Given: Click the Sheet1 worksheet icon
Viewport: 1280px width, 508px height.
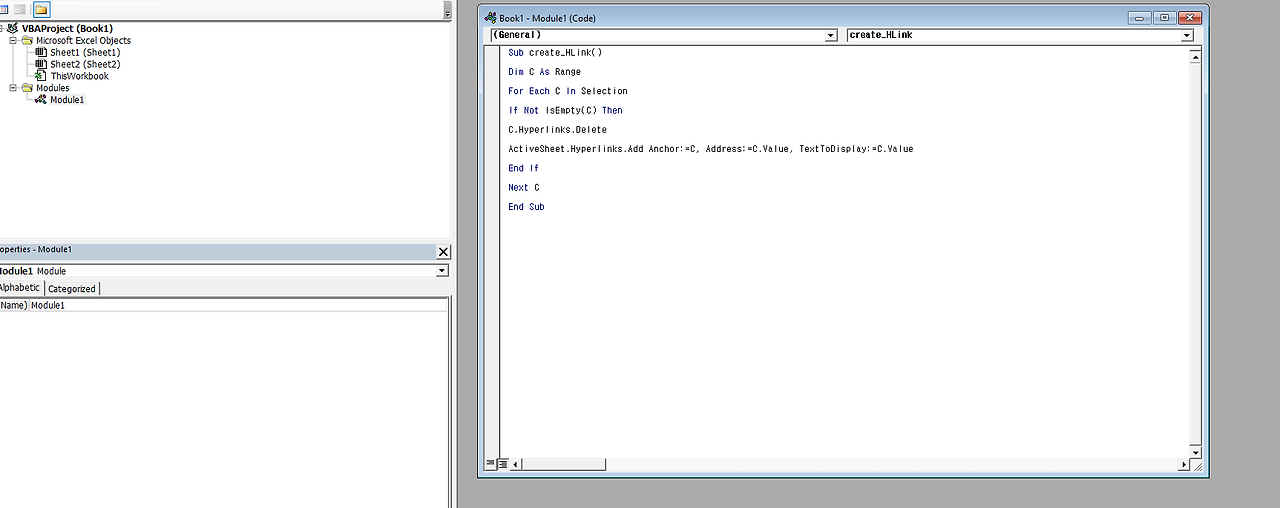Looking at the screenshot, I should pos(41,53).
